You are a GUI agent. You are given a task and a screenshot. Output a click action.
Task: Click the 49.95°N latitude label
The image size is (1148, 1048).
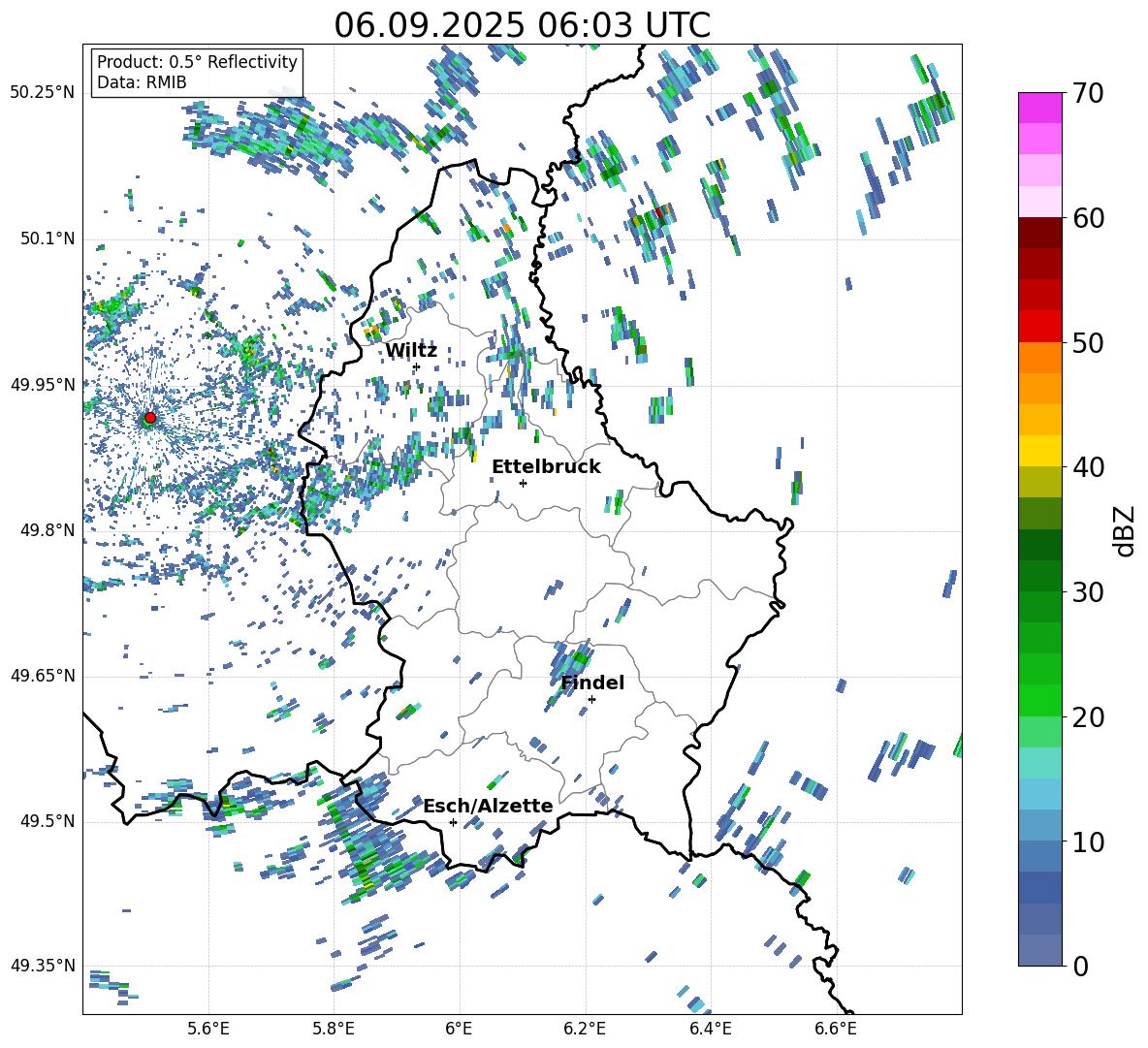point(43,385)
